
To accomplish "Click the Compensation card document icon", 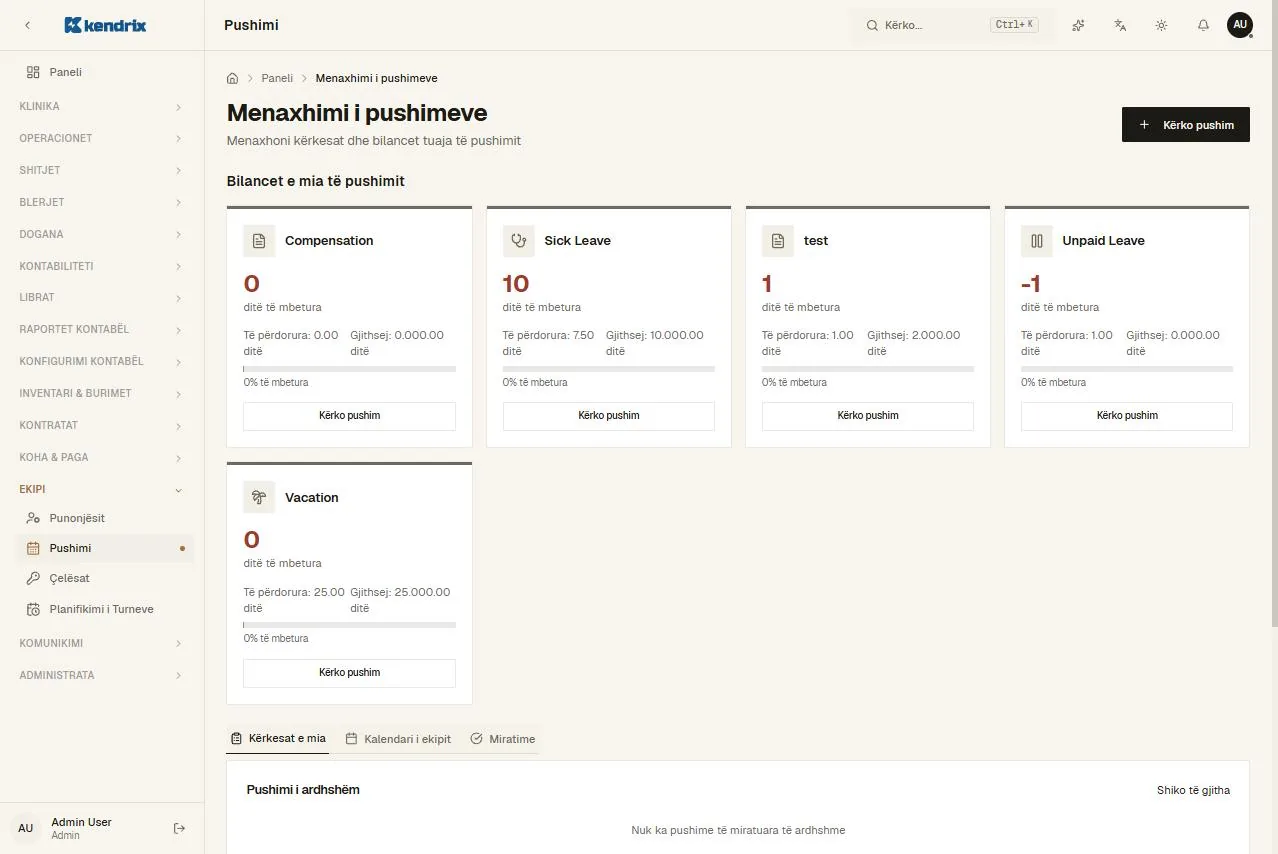I will [x=259, y=241].
